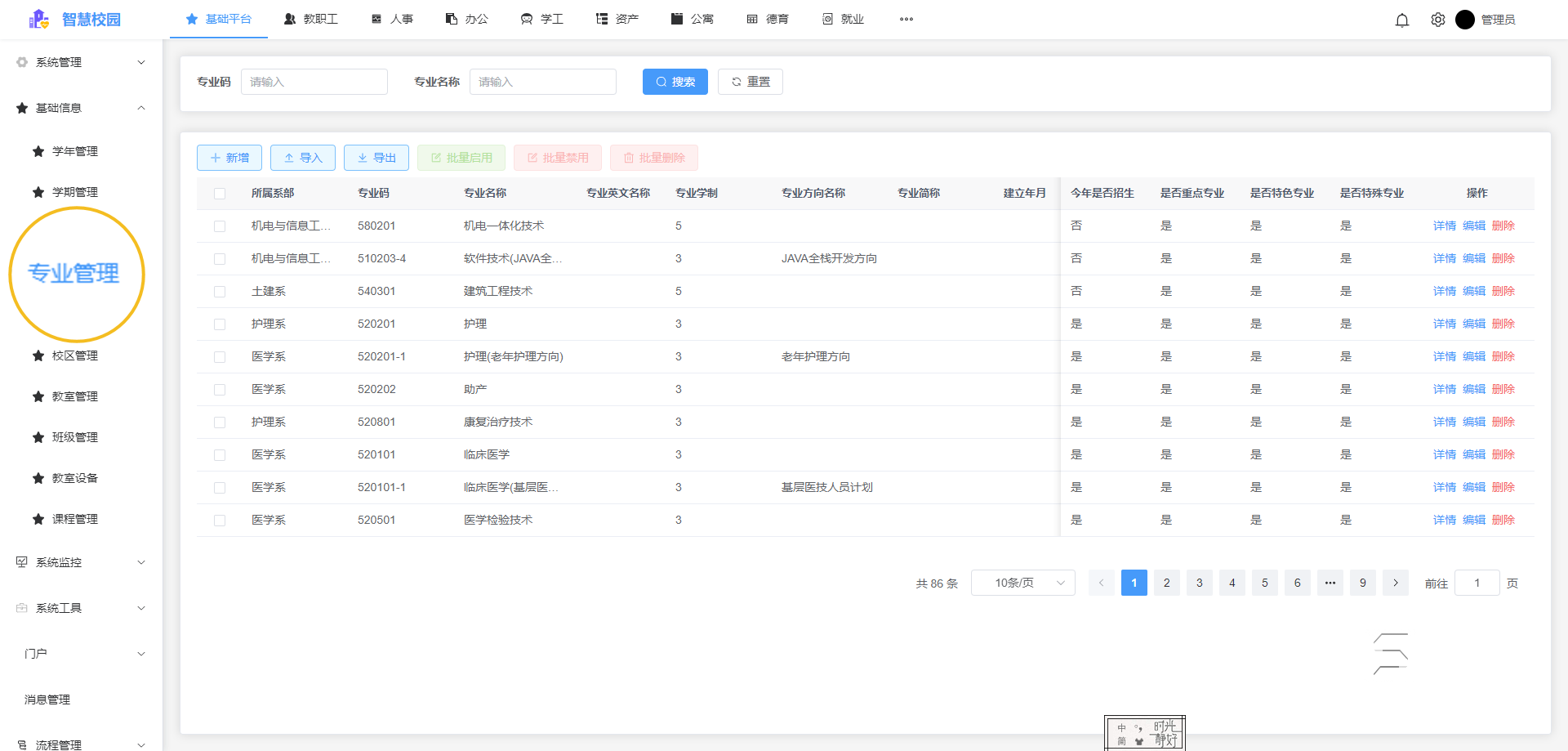Click 详情 link on the 临床医学 row
This screenshot has width=1568, height=751.
(1444, 454)
